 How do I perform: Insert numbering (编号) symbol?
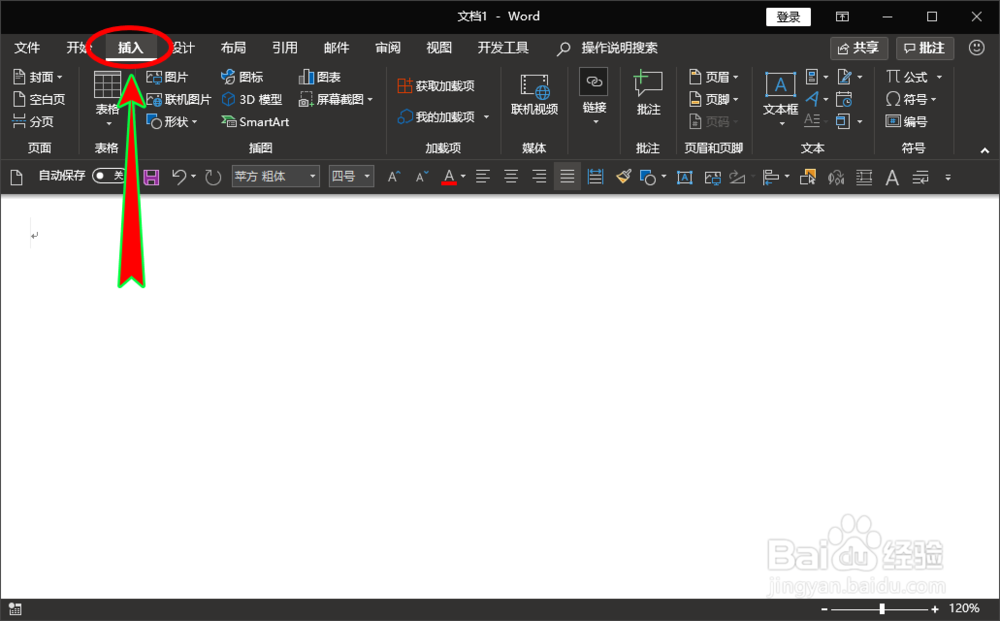[906, 122]
